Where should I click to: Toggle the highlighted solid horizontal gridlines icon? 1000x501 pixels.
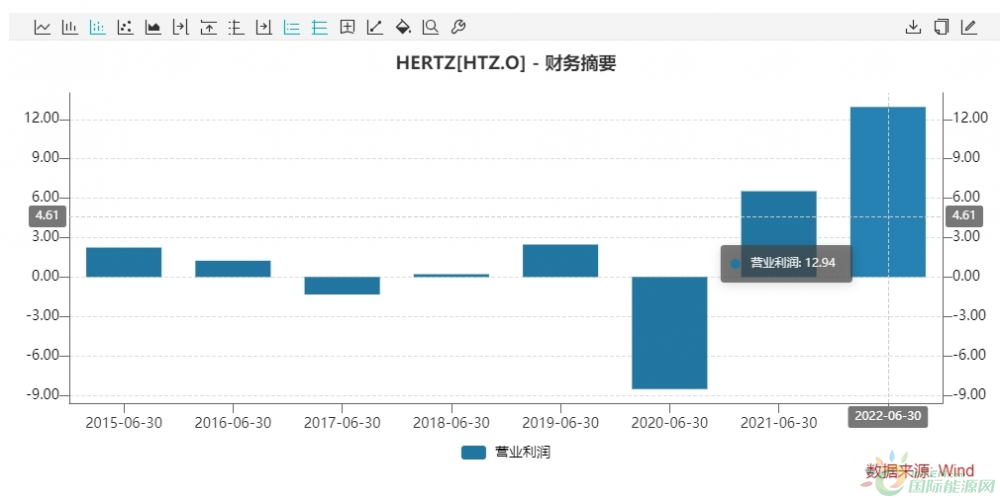click(320, 27)
